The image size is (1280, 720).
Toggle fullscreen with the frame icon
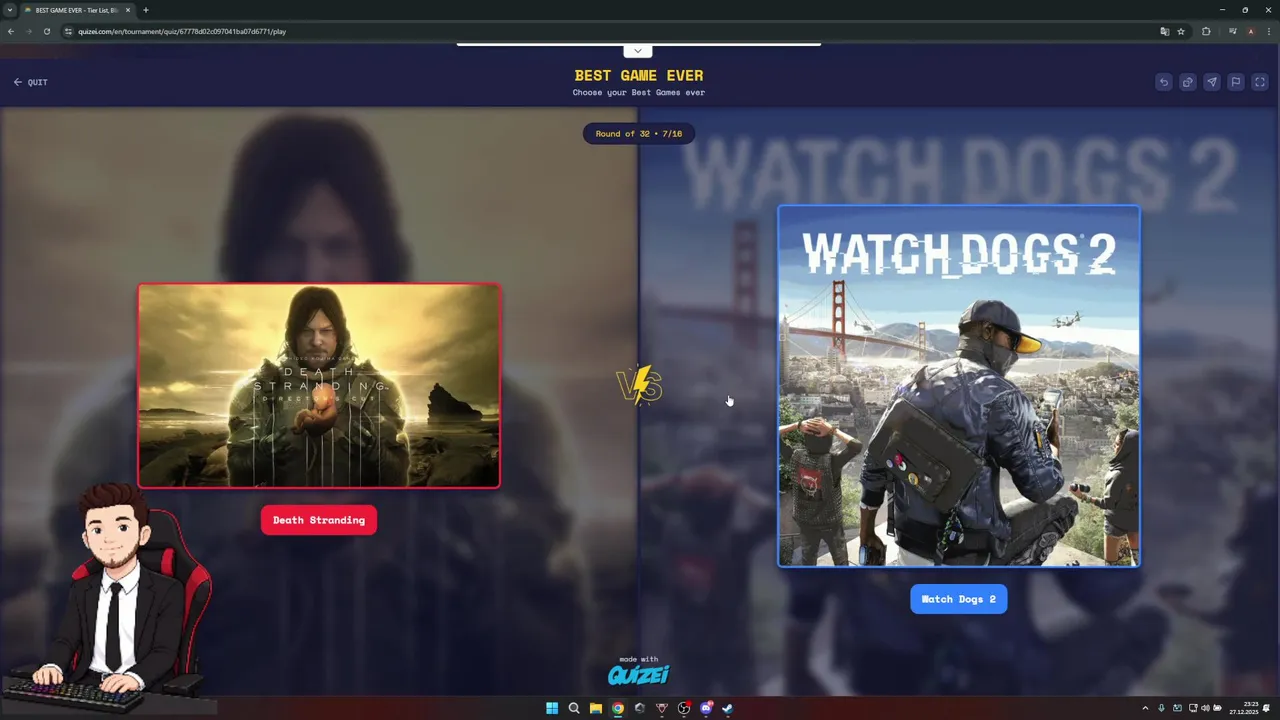[1259, 82]
